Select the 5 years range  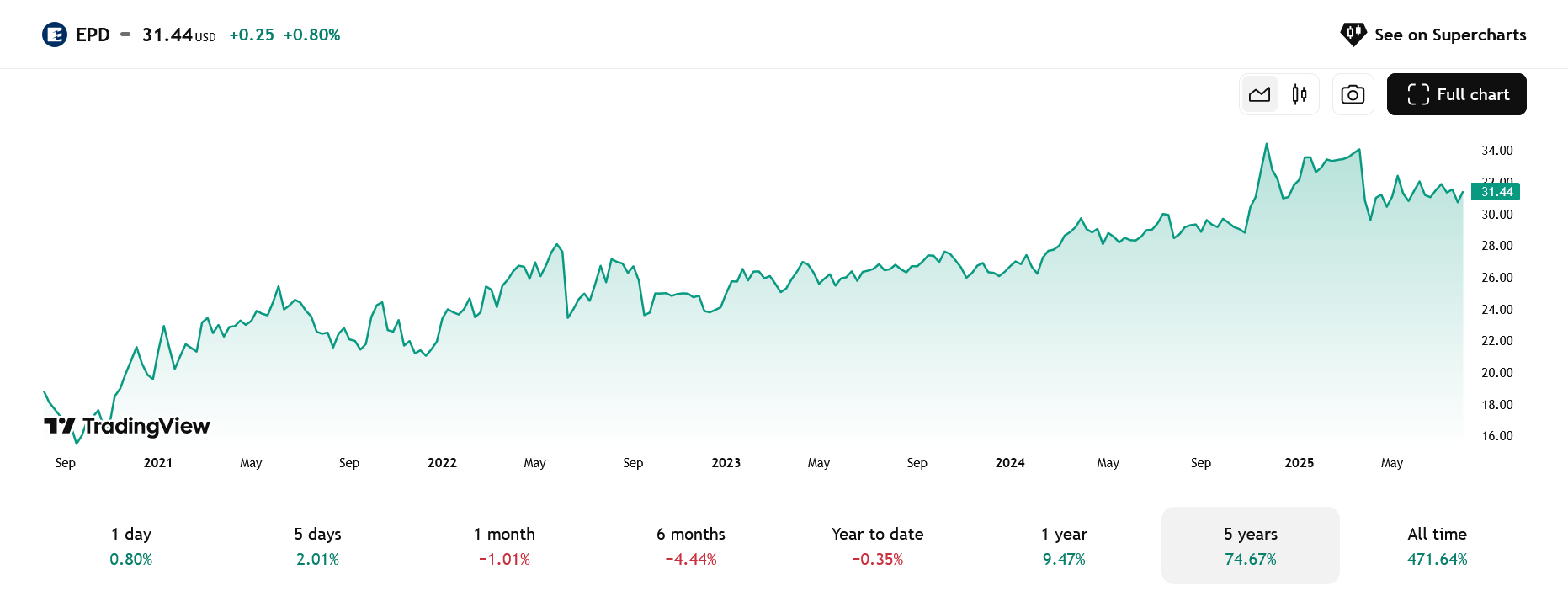1251,545
